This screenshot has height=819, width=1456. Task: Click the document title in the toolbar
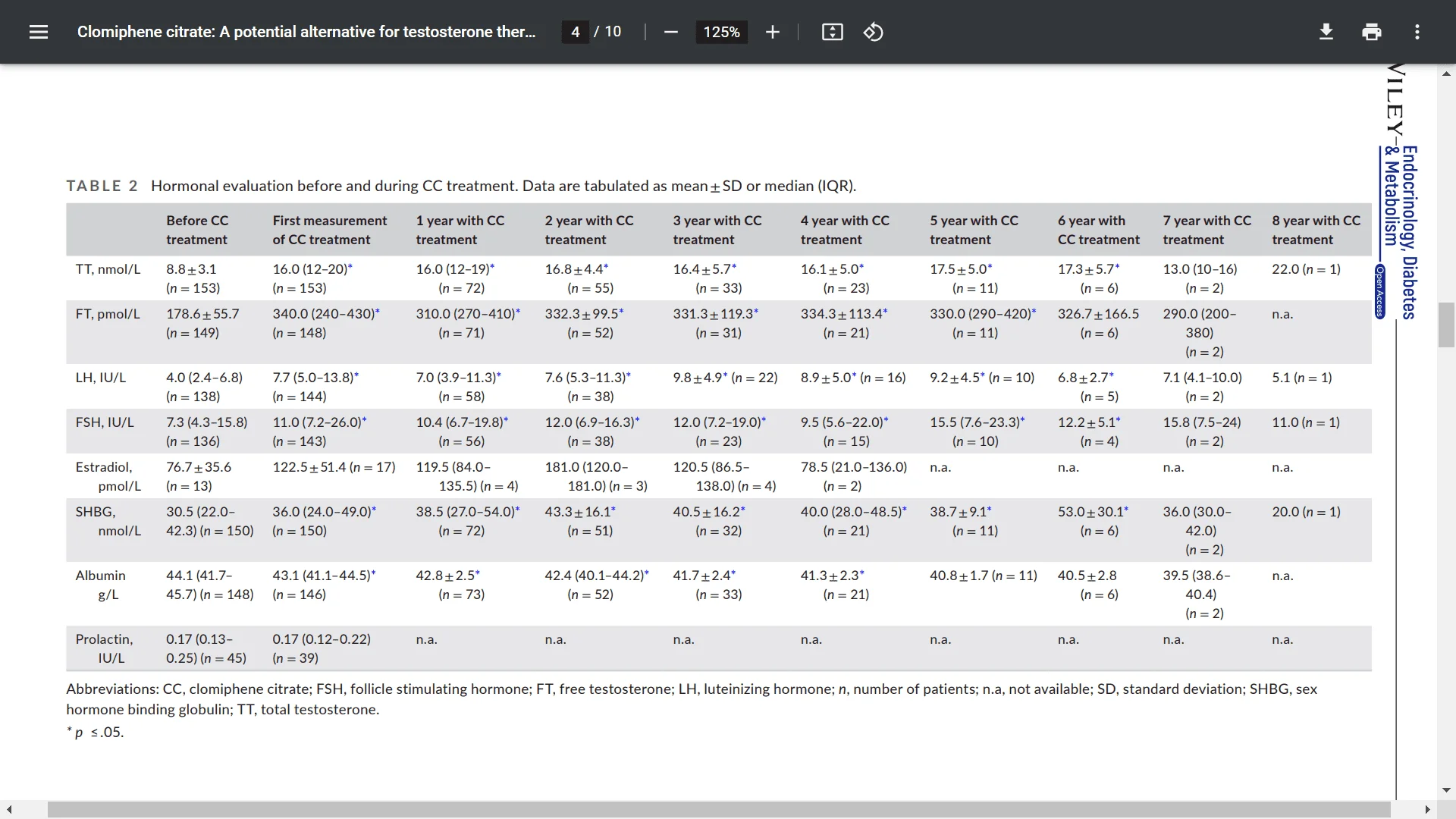click(x=306, y=32)
